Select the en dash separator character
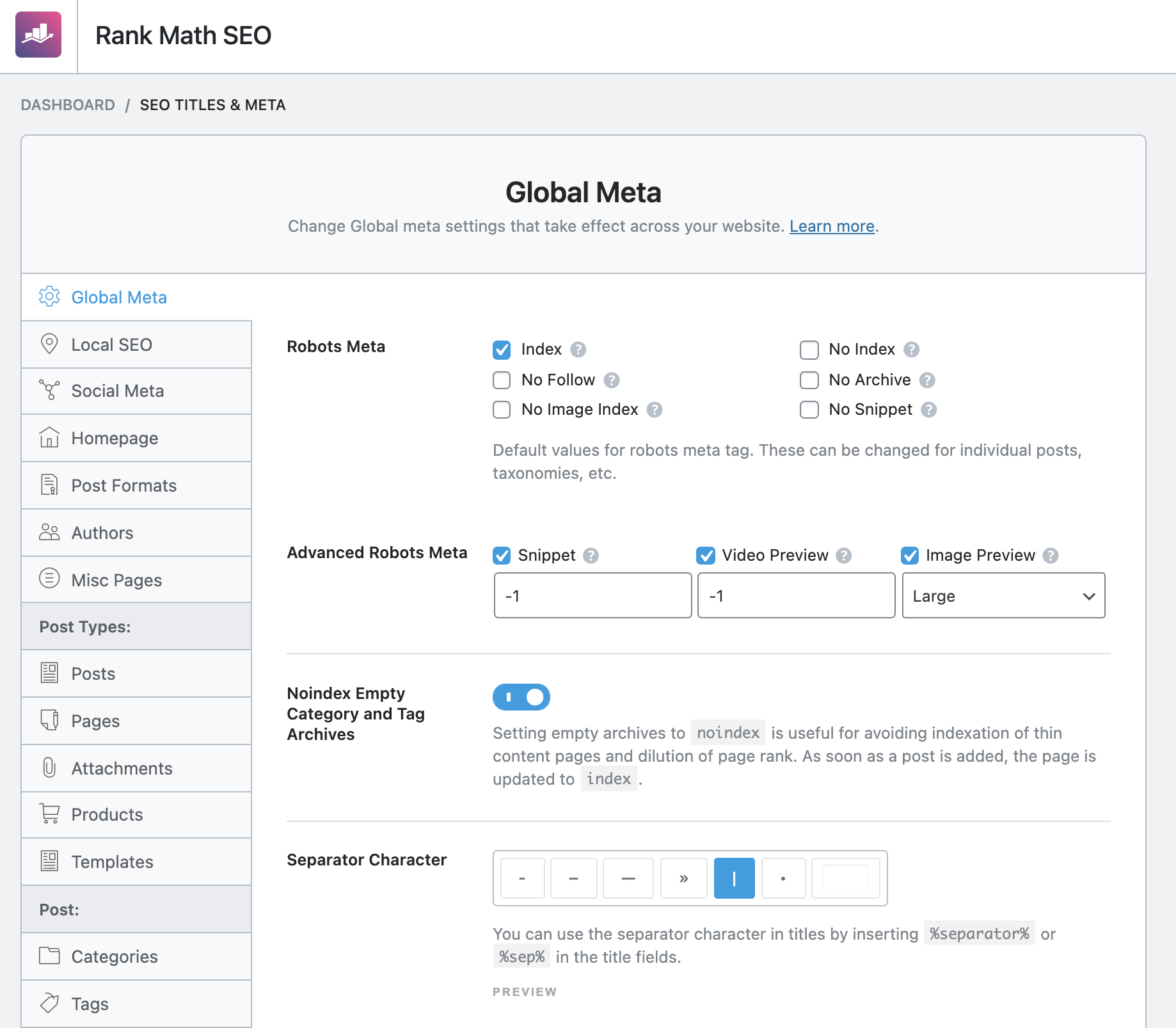Screen dimensions: 1176x1028 [574, 878]
